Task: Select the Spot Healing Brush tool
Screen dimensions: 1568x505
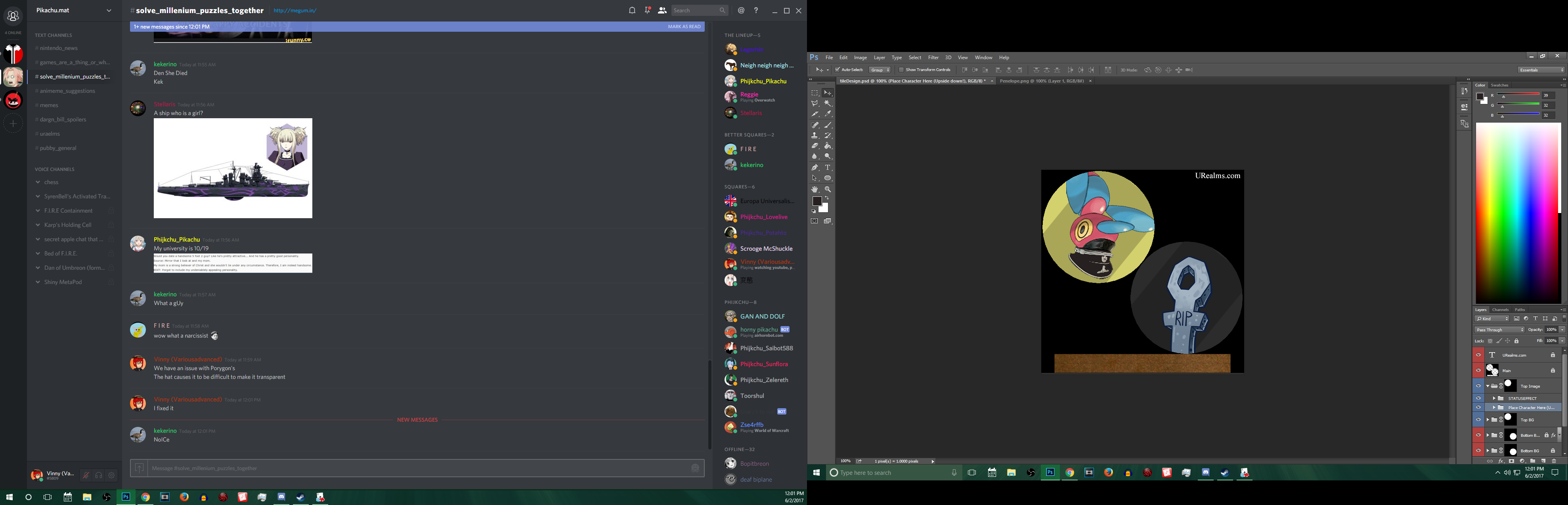Action: coord(815,125)
